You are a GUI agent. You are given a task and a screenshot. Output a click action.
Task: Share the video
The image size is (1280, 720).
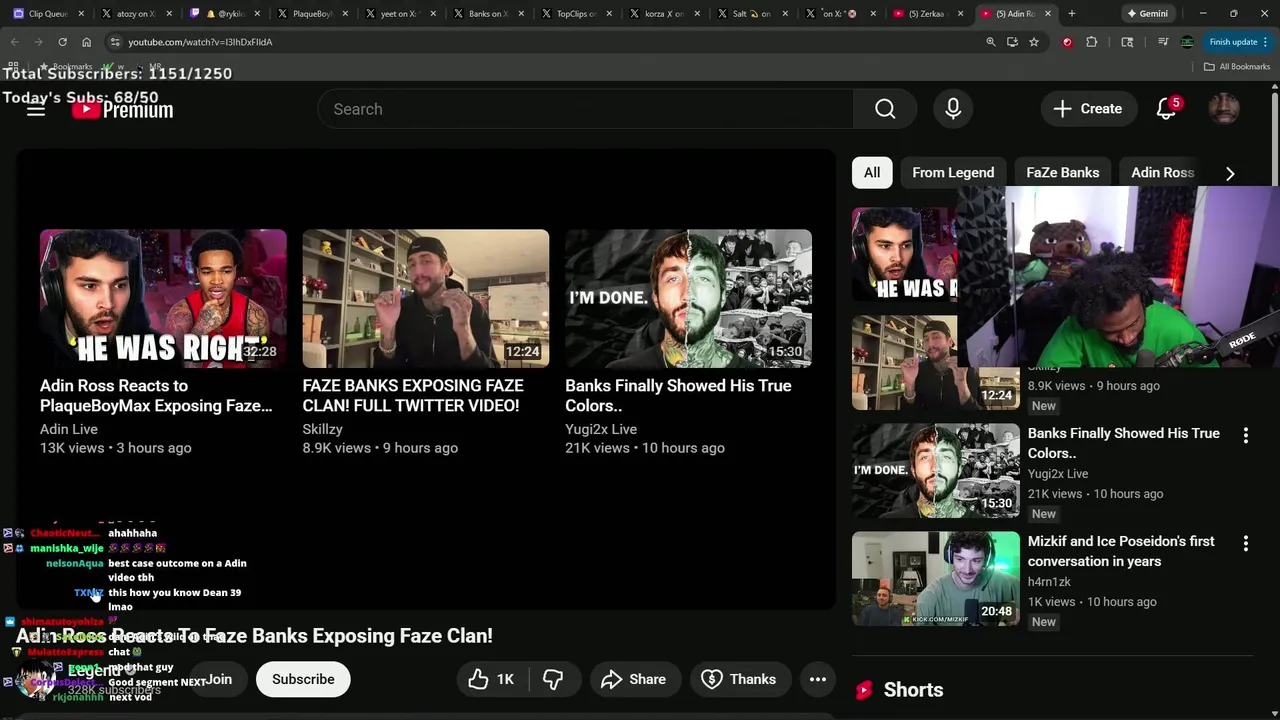[633, 679]
